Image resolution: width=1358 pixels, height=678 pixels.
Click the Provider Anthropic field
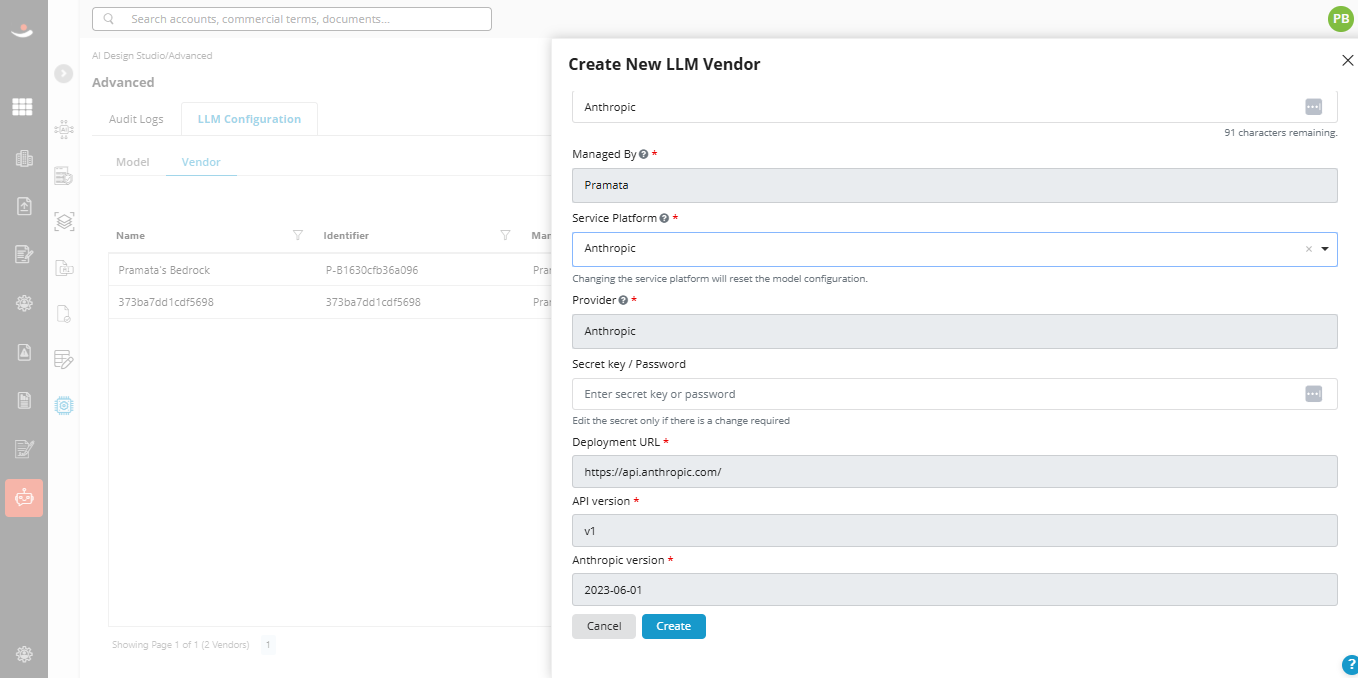[x=954, y=331]
